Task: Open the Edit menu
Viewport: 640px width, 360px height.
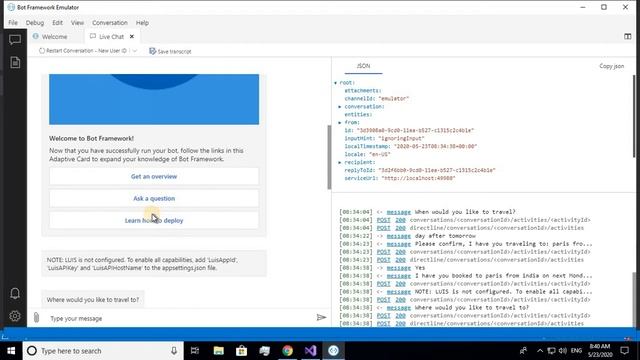Action: tap(58, 23)
